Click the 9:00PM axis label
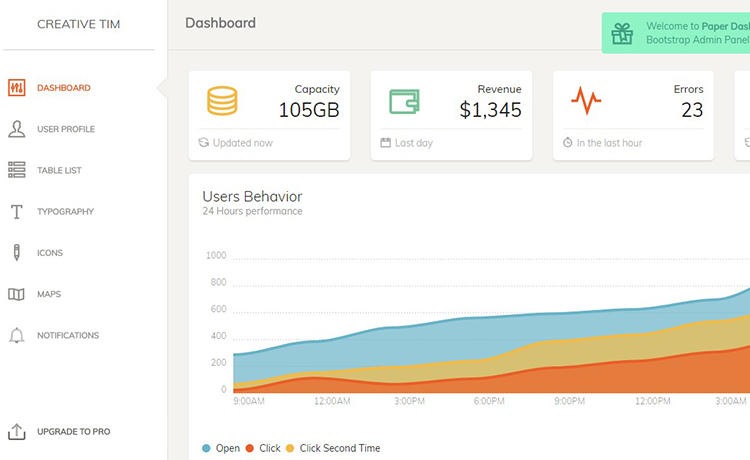This screenshot has width=750, height=460. 569,401
